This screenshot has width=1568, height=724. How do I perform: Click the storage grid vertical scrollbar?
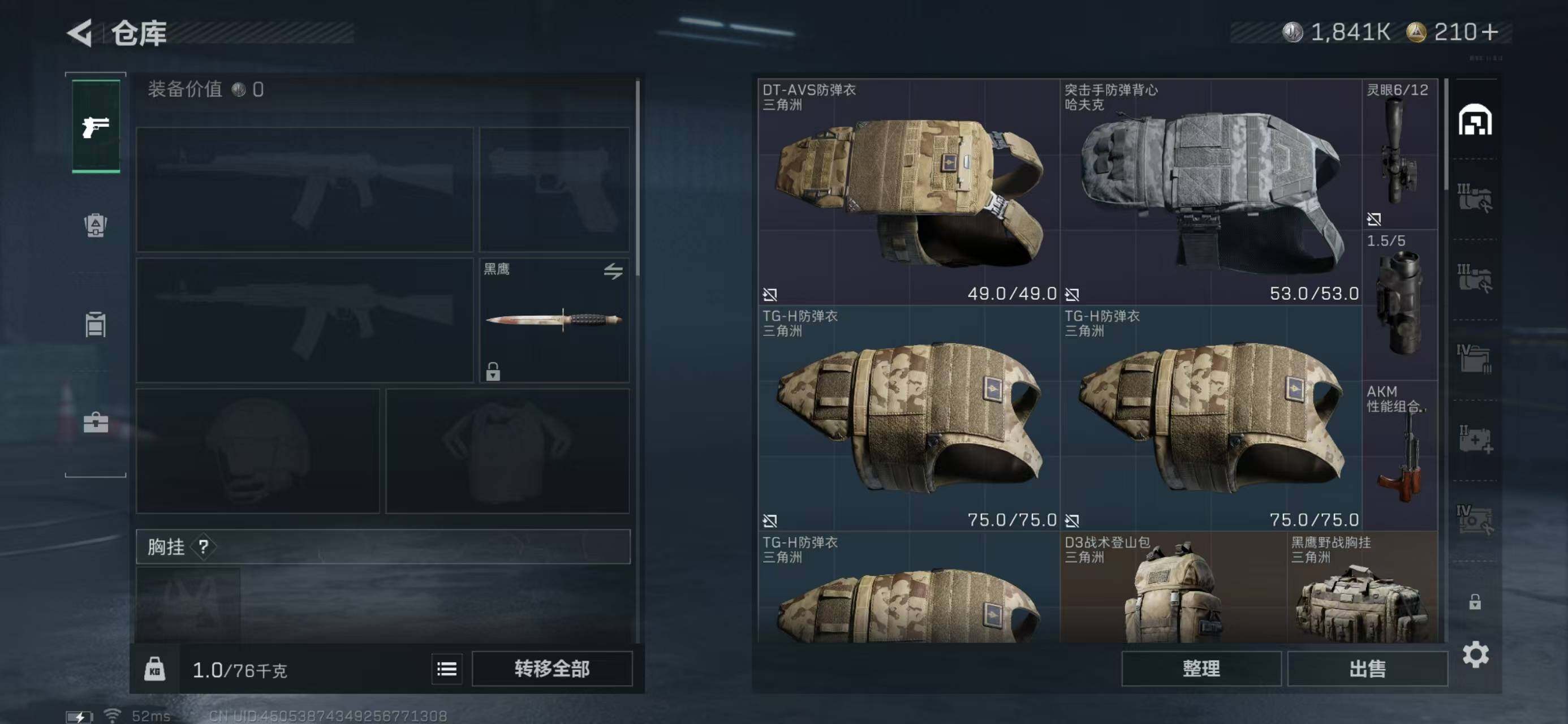1446,134
